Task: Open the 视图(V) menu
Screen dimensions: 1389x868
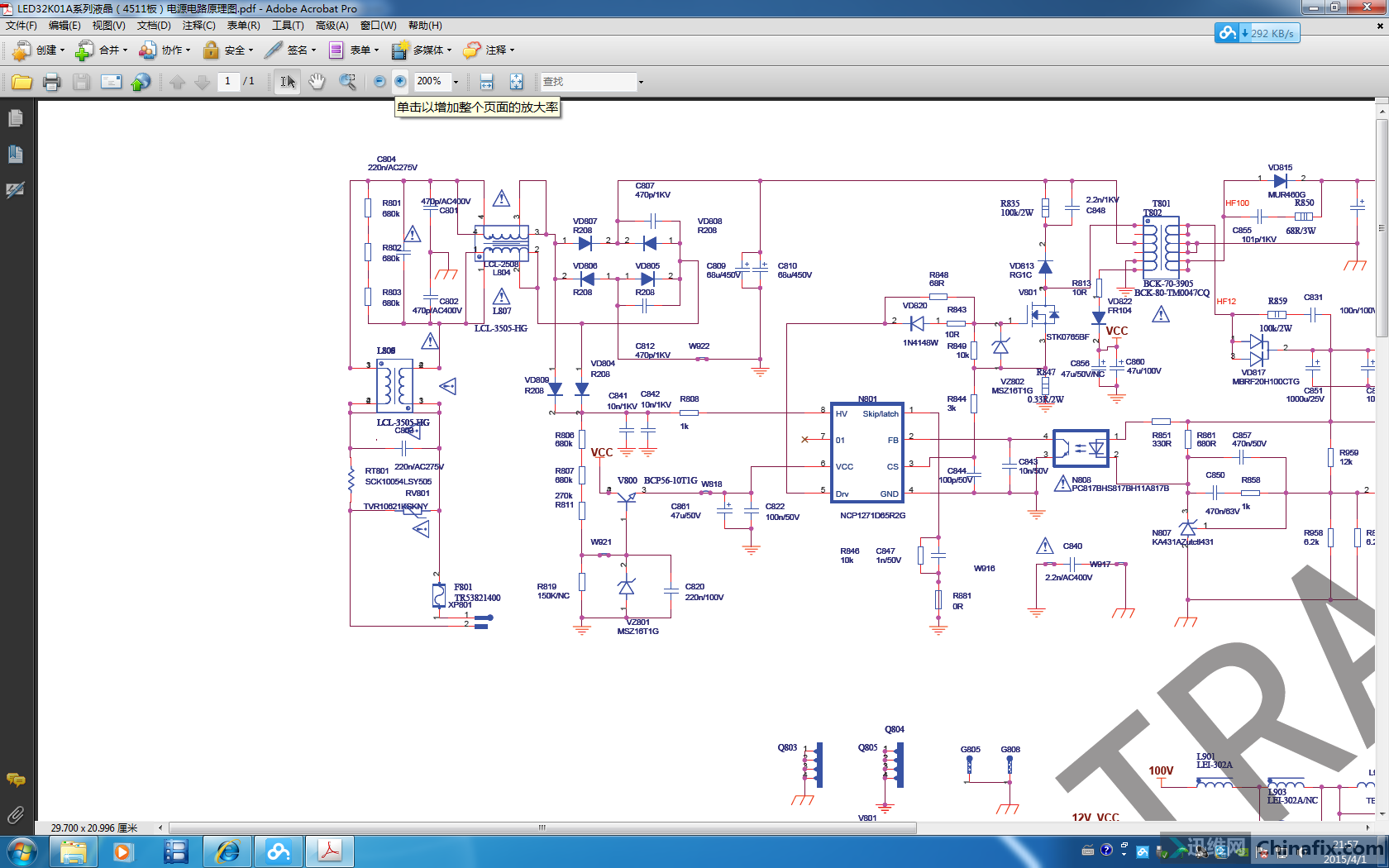Action: 108,26
